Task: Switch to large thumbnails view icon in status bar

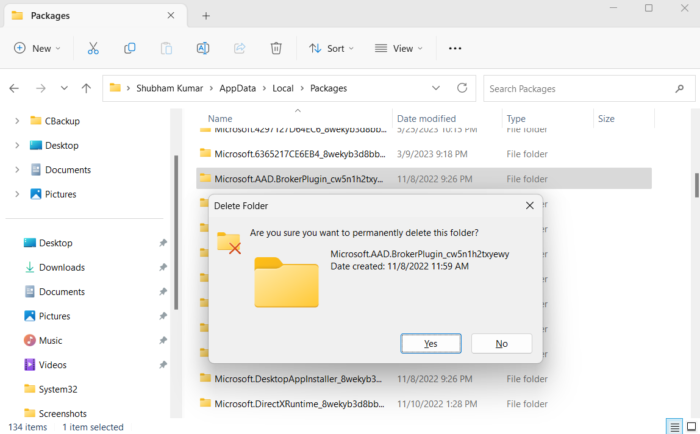Action: [x=691, y=426]
